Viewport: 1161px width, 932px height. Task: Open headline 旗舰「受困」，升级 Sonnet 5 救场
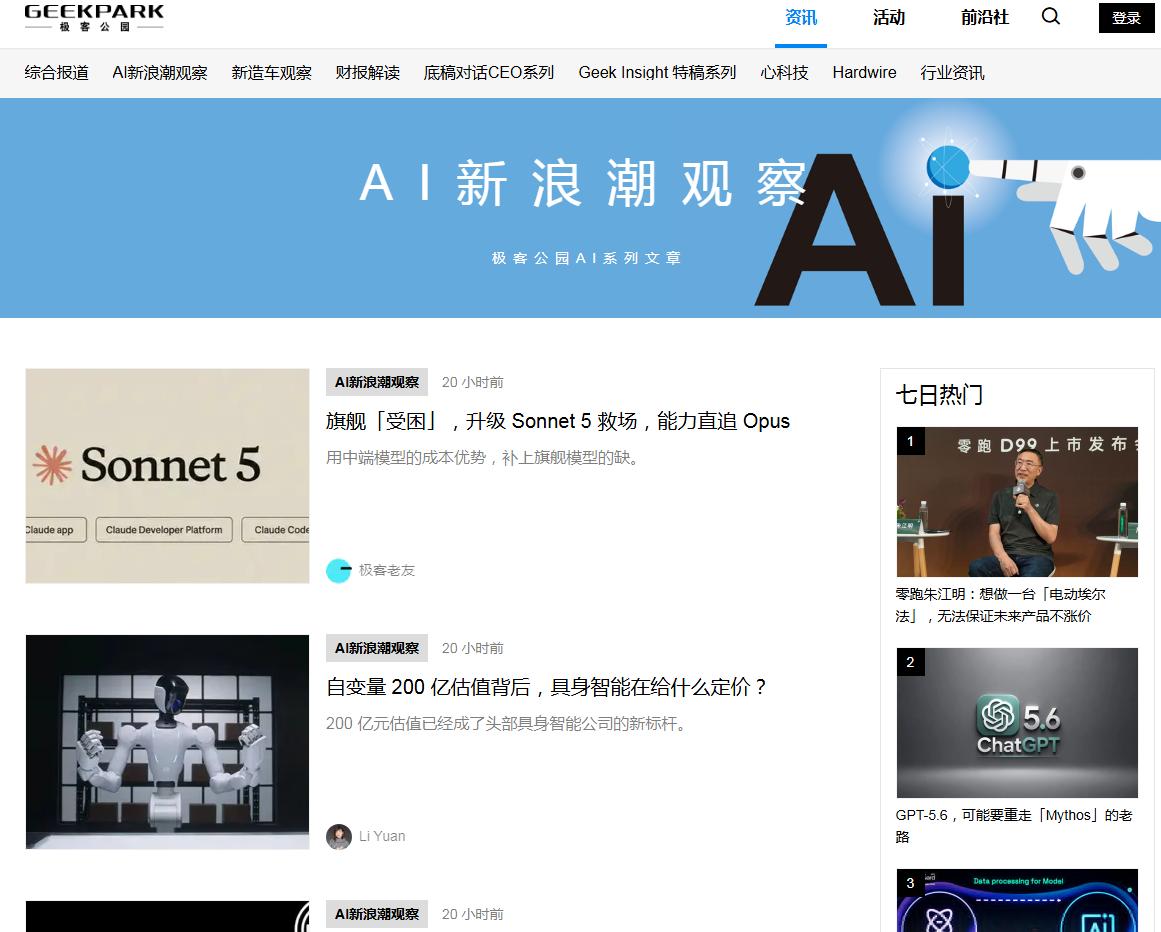(558, 421)
